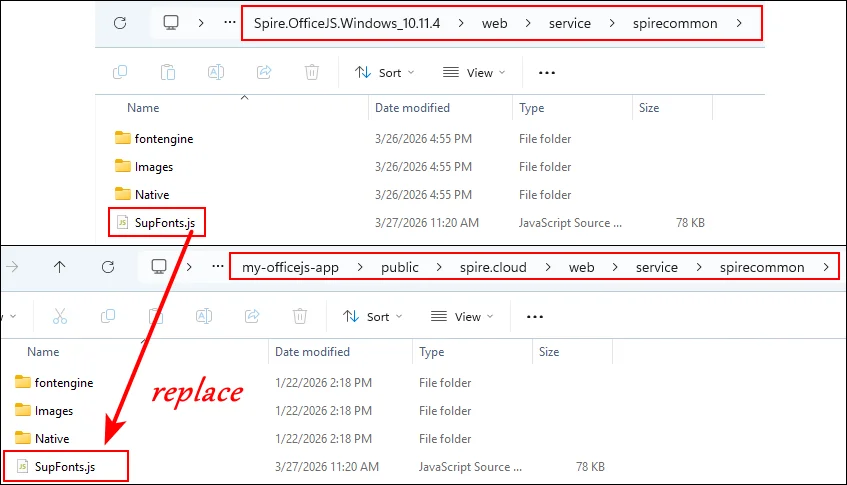The height and width of the screenshot is (485, 847).
Task: Click the Up arrow in the bottom window
Action: coord(60,267)
